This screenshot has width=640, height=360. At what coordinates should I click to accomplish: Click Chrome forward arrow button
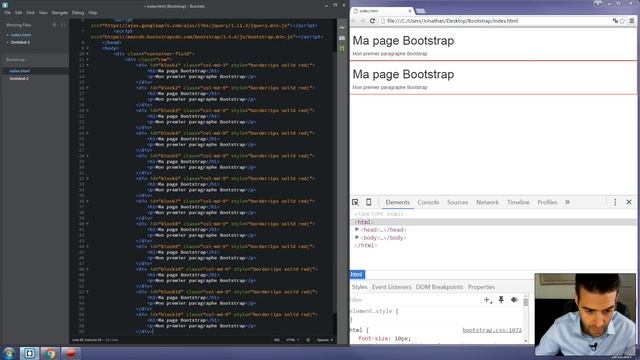click(363, 21)
